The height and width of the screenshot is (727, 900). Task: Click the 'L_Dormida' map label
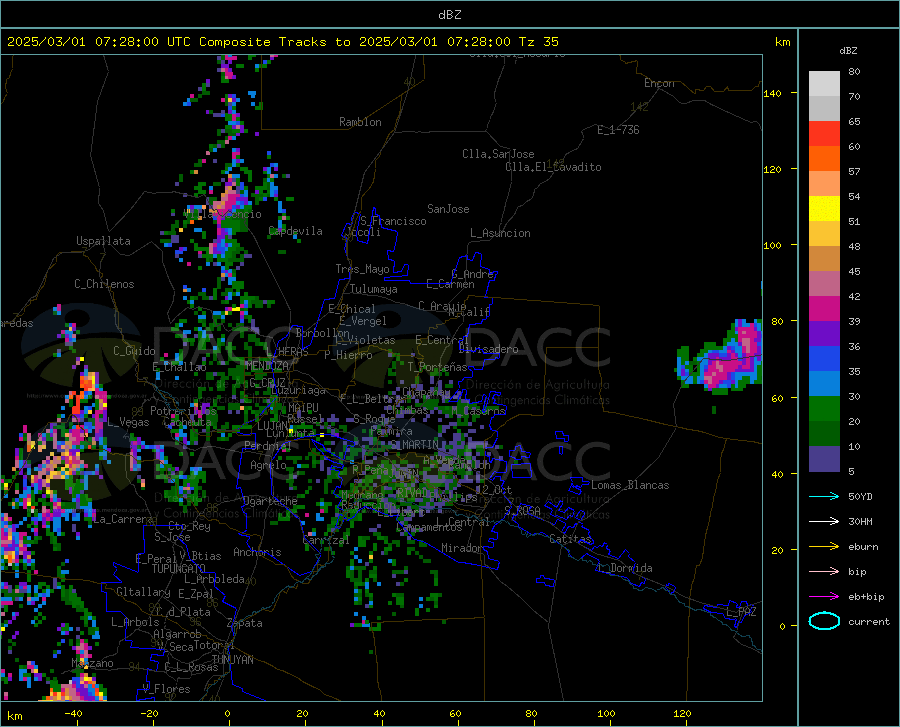[625, 568]
